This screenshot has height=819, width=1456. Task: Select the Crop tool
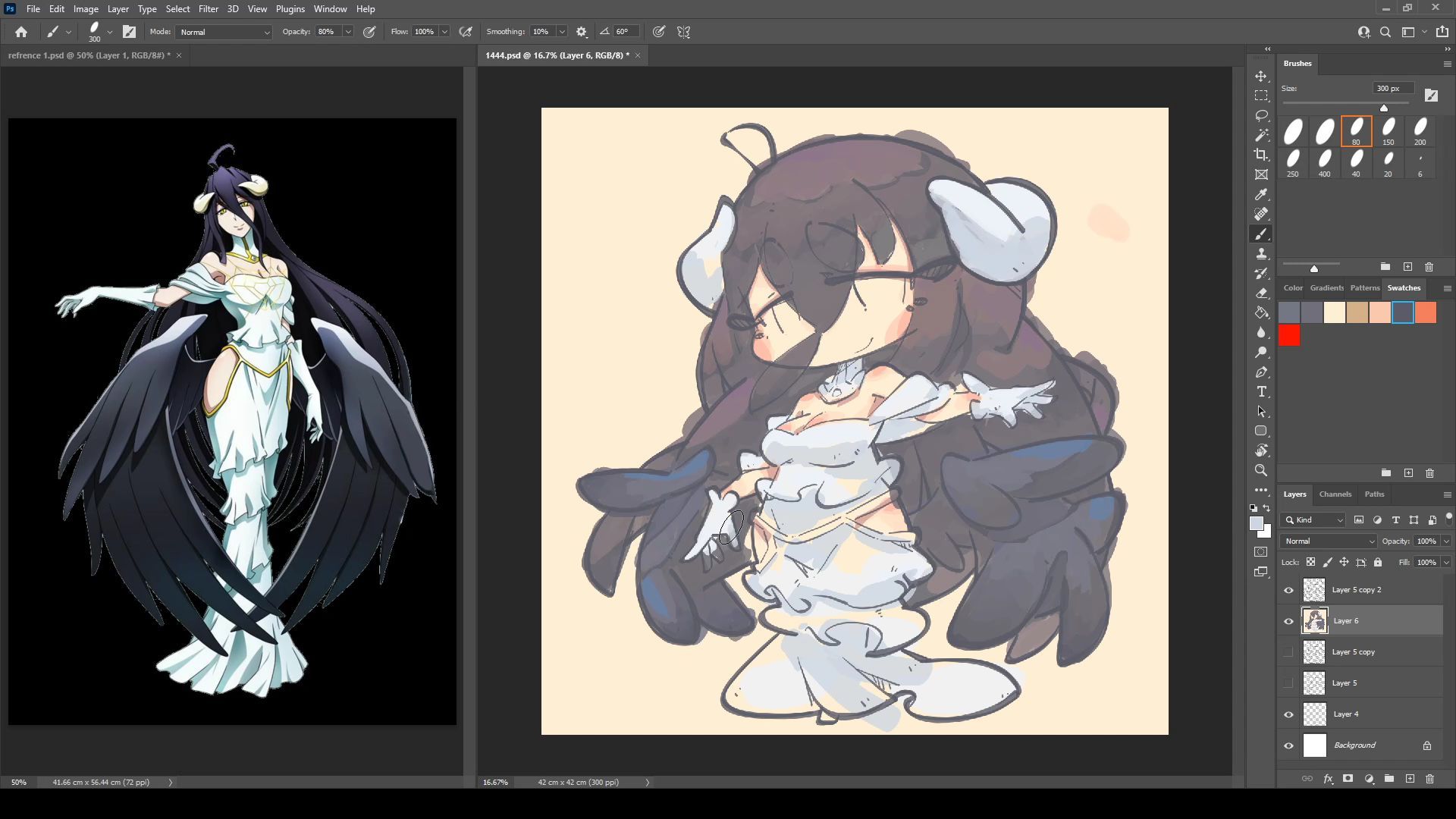coord(1261,155)
